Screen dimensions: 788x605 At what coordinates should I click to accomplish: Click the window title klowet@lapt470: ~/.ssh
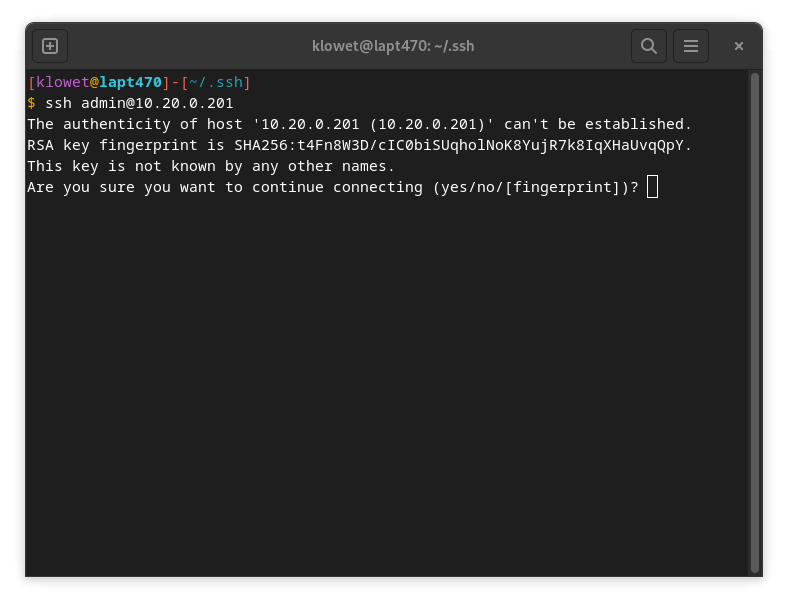point(393,46)
